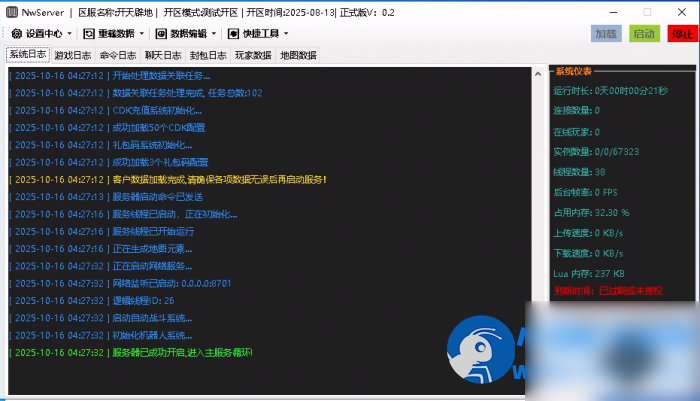Click the red 停止 button

pos(683,33)
